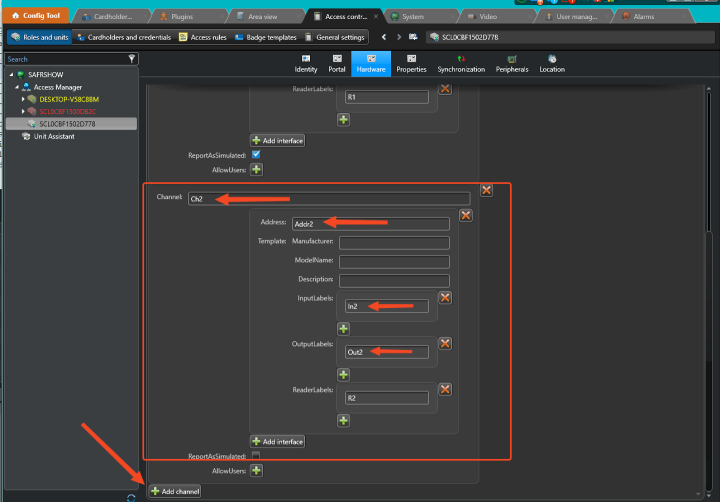Collapse the SAFRSHOW tree node
The image size is (720, 502).
point(11,74)
